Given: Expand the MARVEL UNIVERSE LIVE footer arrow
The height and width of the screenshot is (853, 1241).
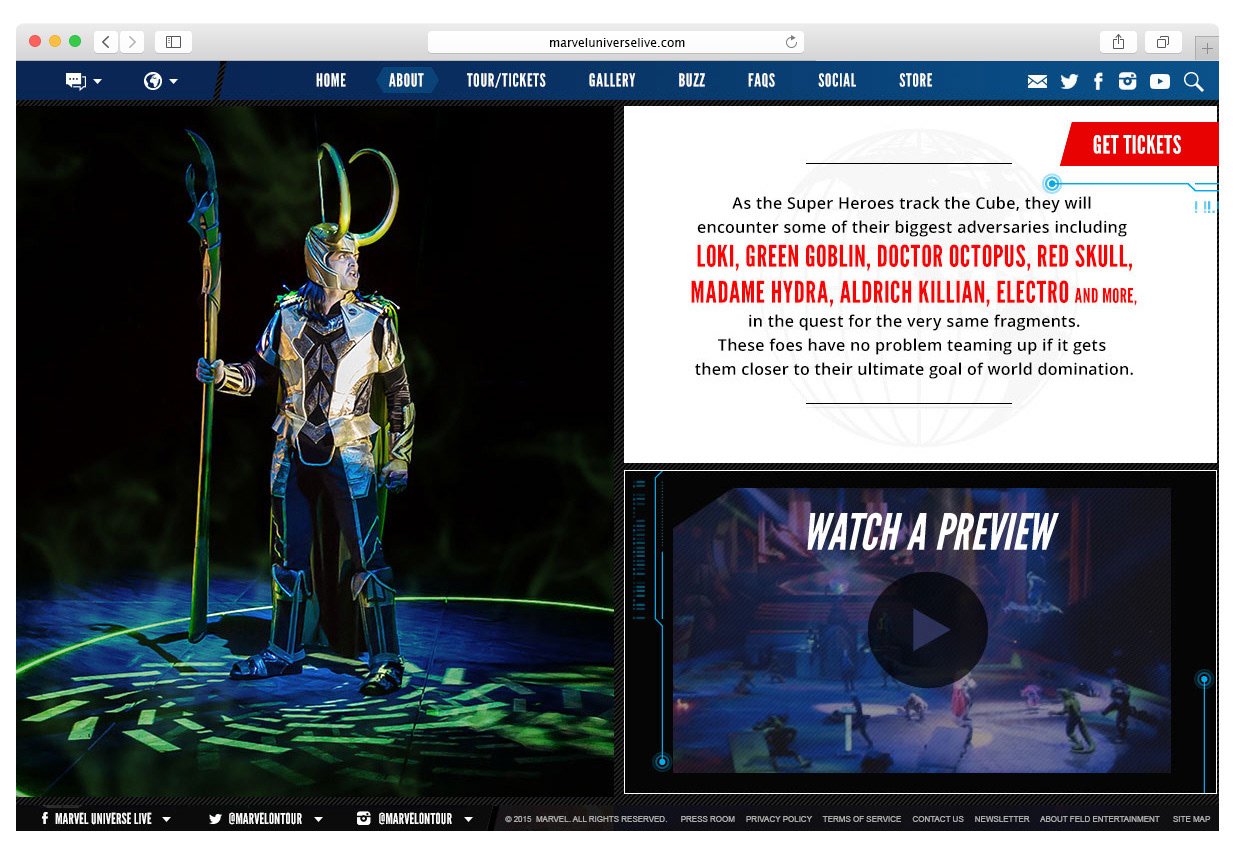Looking at the screenshot, I should pos(166,820).
